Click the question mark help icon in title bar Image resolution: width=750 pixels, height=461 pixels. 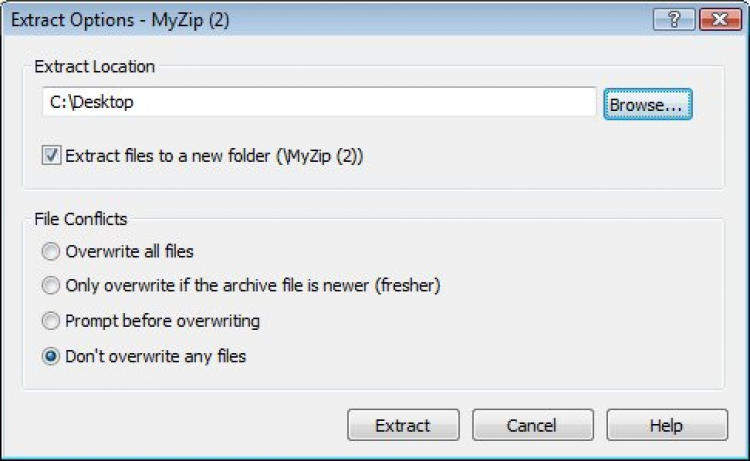675,20
